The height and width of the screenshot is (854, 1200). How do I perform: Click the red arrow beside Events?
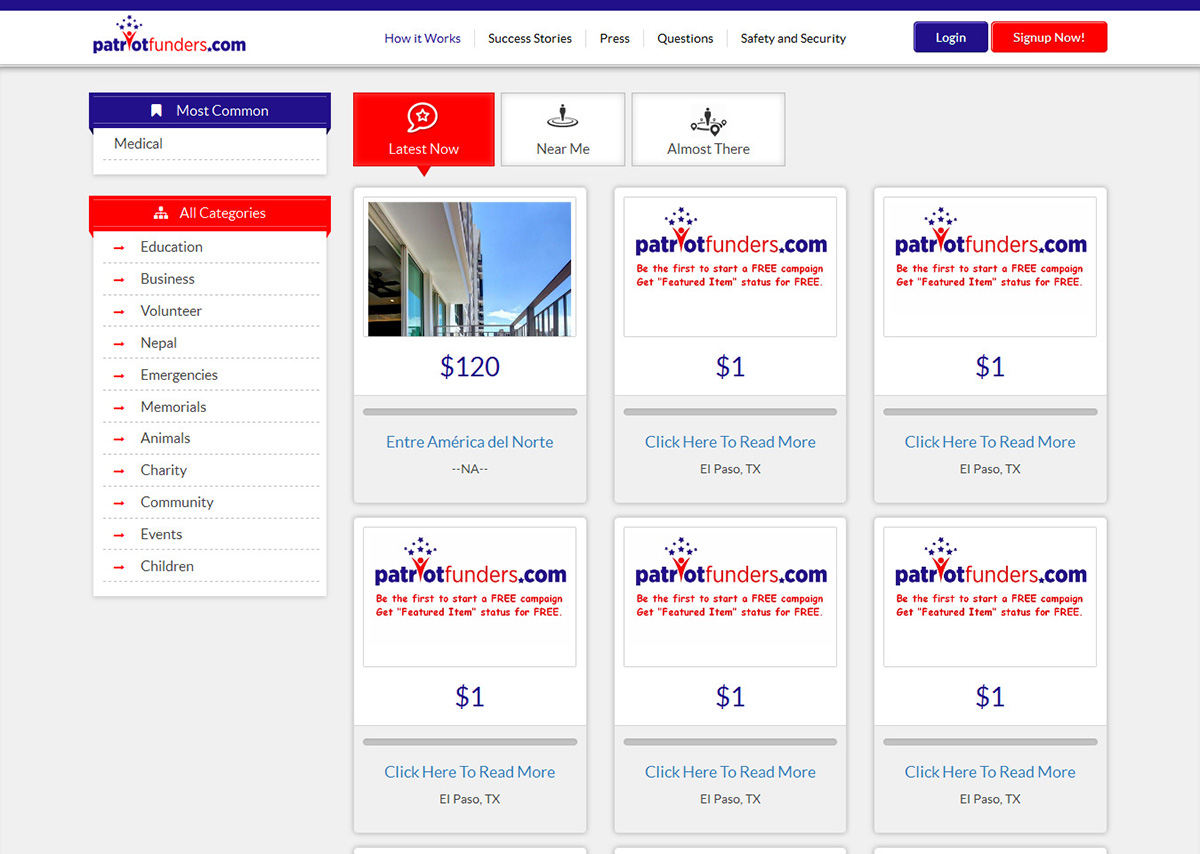click(x=119, y=535)
